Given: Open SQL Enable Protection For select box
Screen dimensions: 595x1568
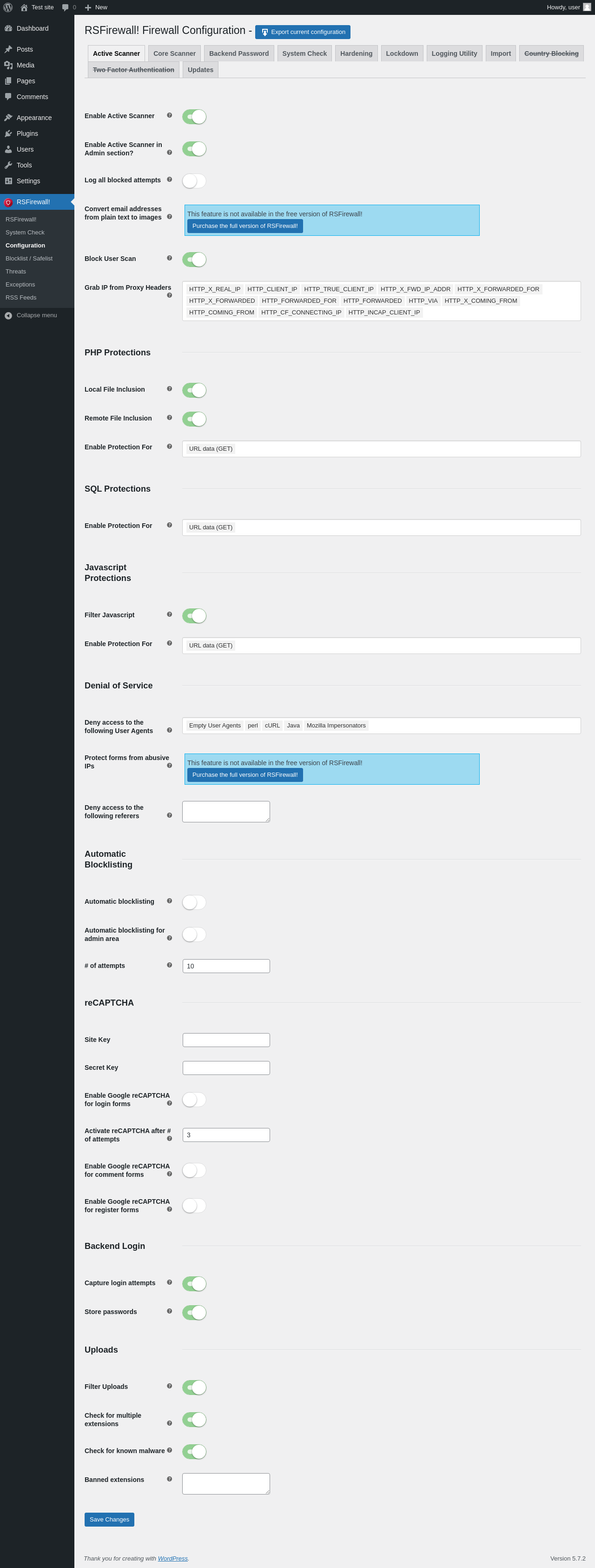Looking at the screenshot, I should pyautogui.click(x=382, y=527).
